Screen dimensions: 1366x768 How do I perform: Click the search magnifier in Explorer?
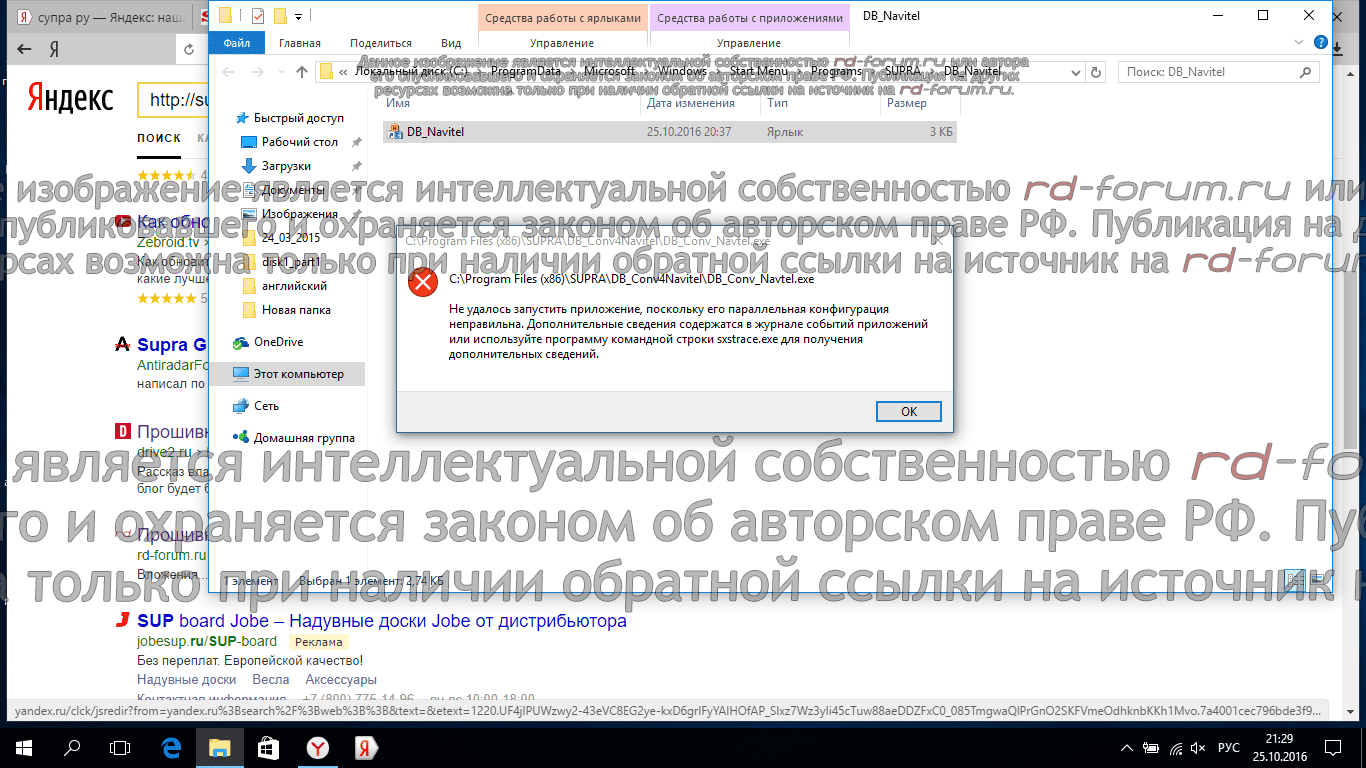click(1307, 72)
